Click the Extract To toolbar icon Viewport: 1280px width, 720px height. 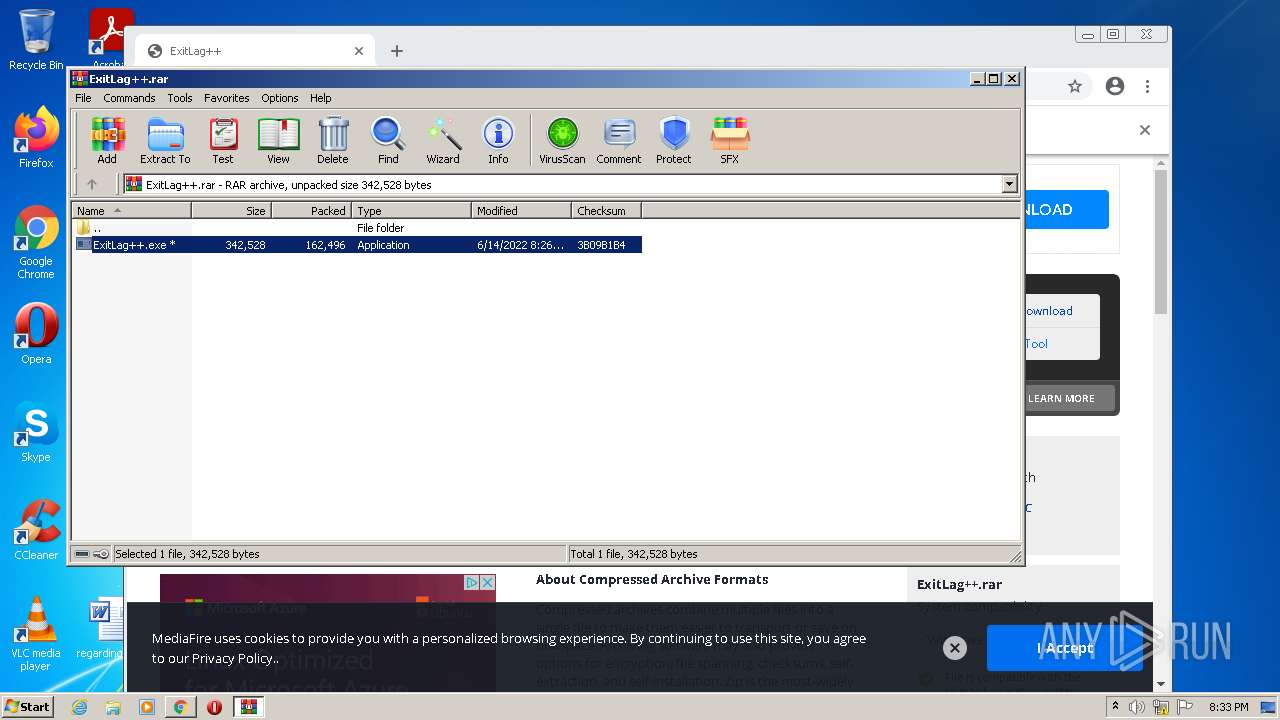(165, 141)
